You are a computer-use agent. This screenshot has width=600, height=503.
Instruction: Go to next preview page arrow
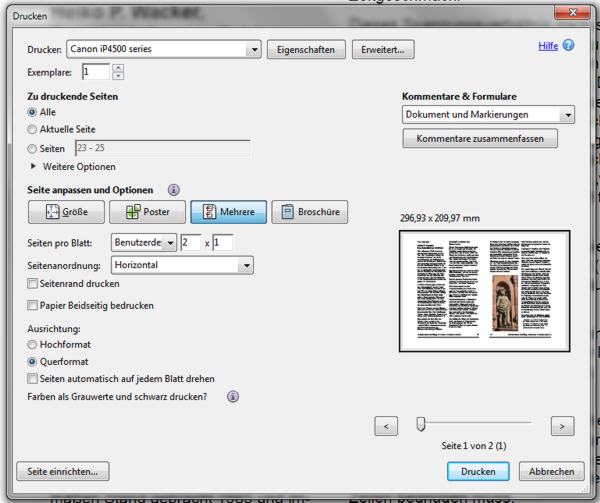click(x=562, y=426)
